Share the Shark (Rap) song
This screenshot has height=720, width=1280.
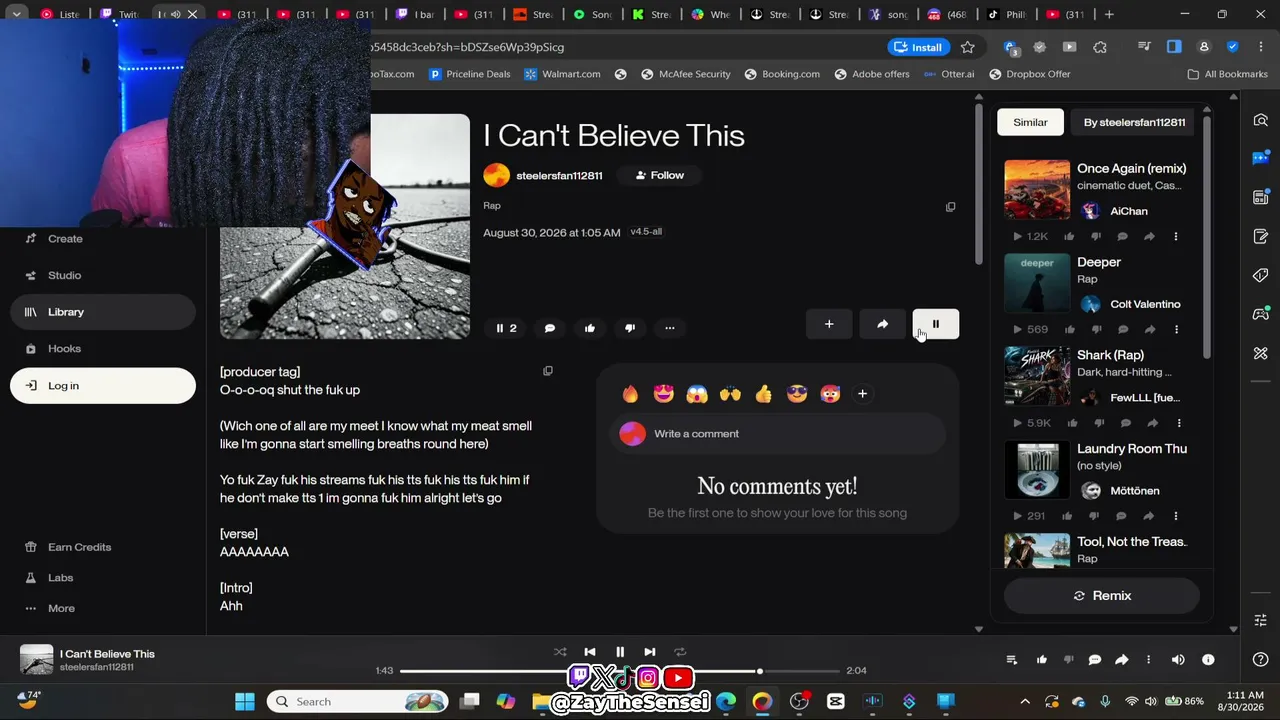tap(1152, 423)
